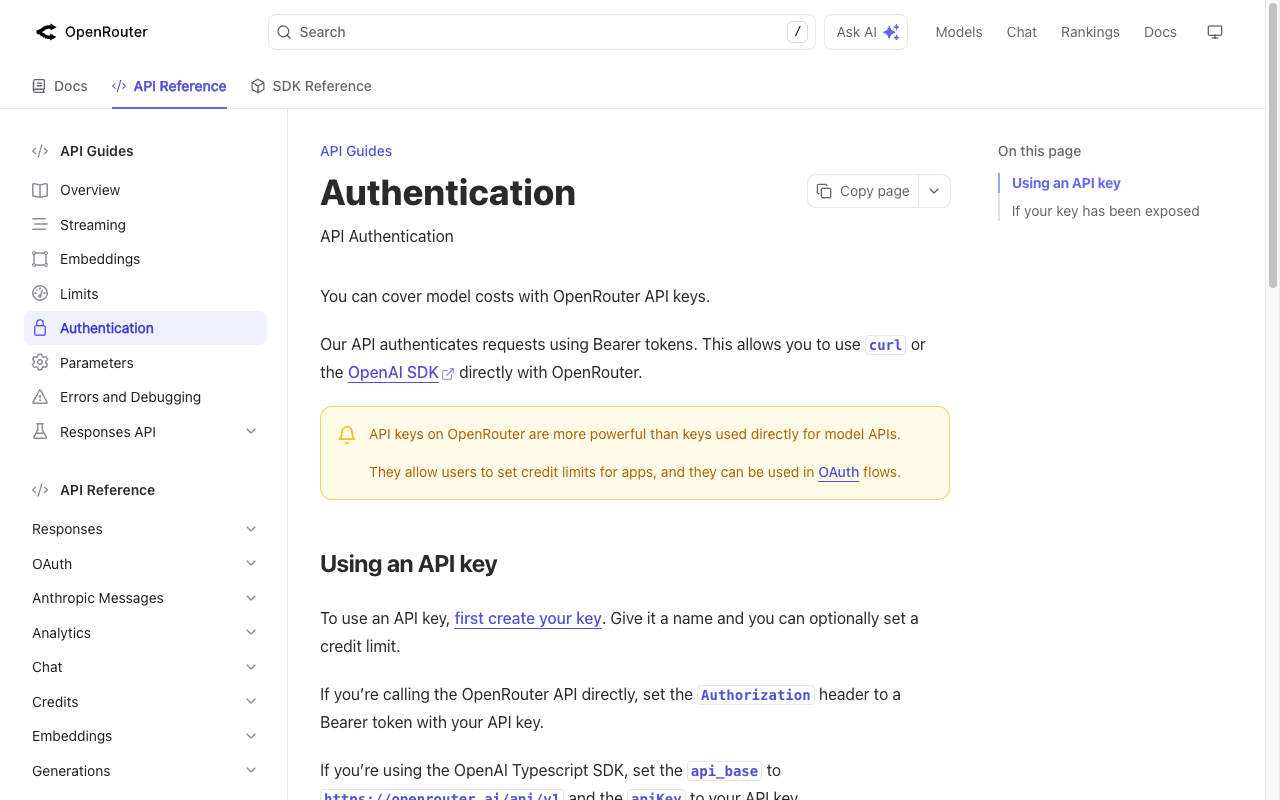
Task: Expand the OAuth sidebar section
Action: [x=251, y=563]
